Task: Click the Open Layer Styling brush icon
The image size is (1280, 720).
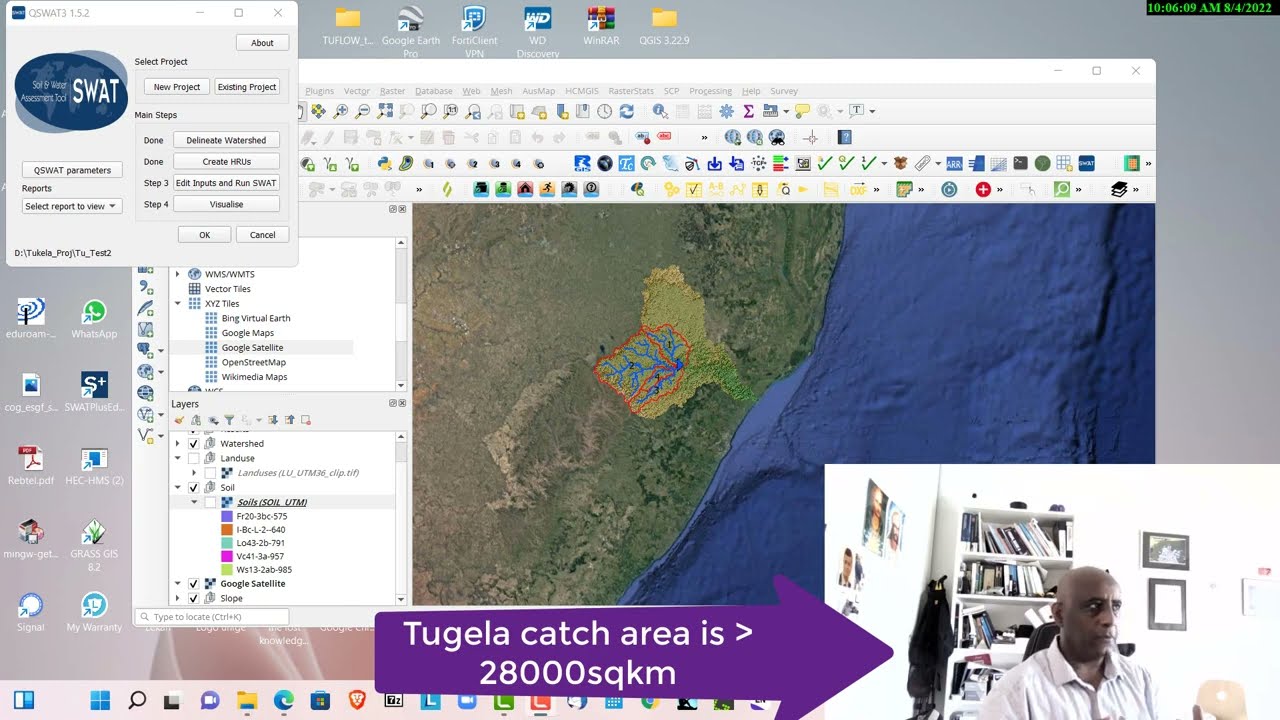Action: pyautogui.click(x=179, y=420)
